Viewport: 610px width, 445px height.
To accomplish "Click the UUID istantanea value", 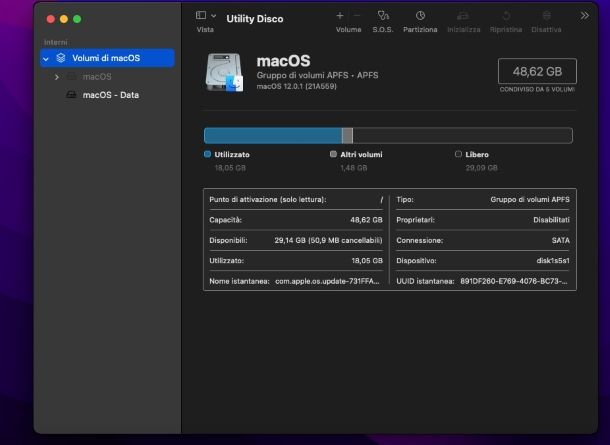I will [x=514, y=281].
